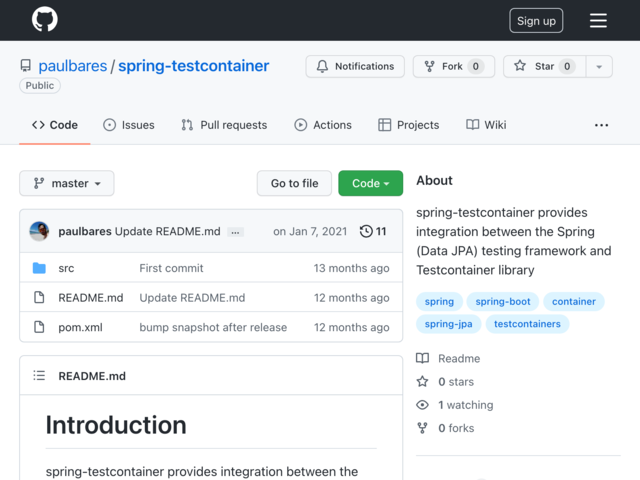The image size is (640, 480).
Task: Show more repository tabs via ellipsis
Action: (601, 125)
